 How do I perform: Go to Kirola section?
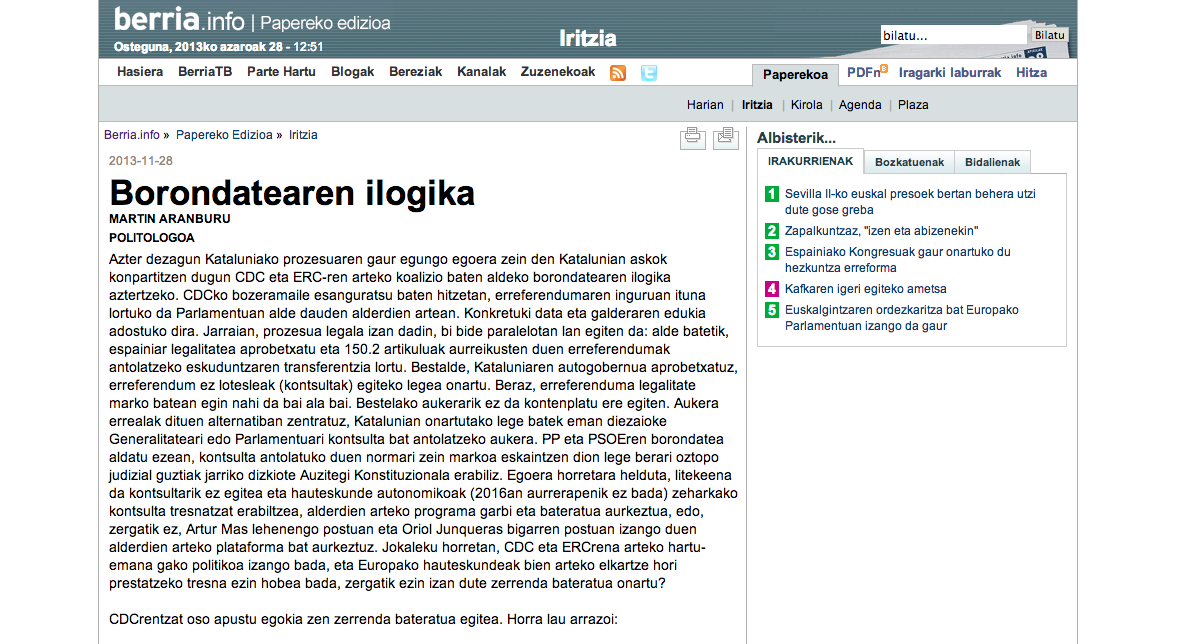[x=807, y=105]
